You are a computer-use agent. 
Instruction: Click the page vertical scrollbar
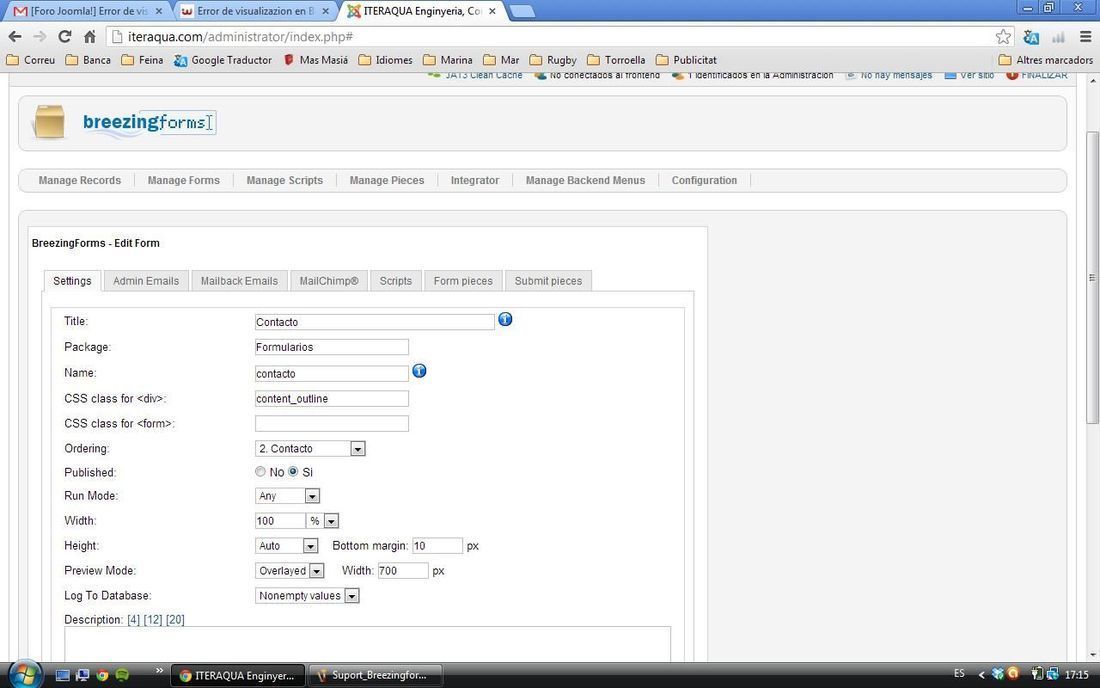click(x=1092, y=277)
